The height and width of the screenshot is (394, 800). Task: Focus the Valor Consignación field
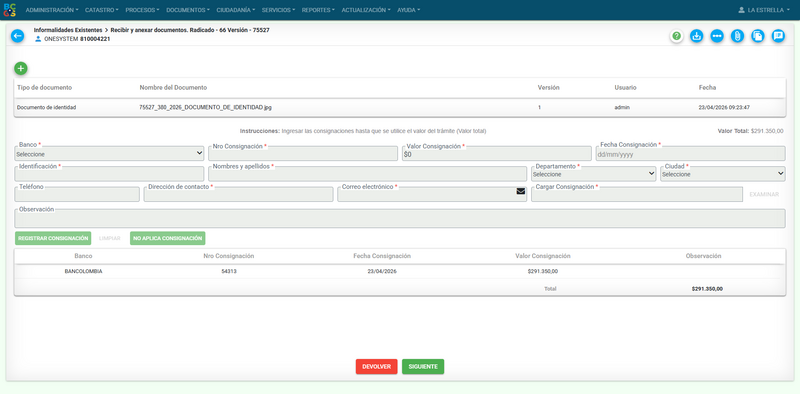[x=496, y=154]
